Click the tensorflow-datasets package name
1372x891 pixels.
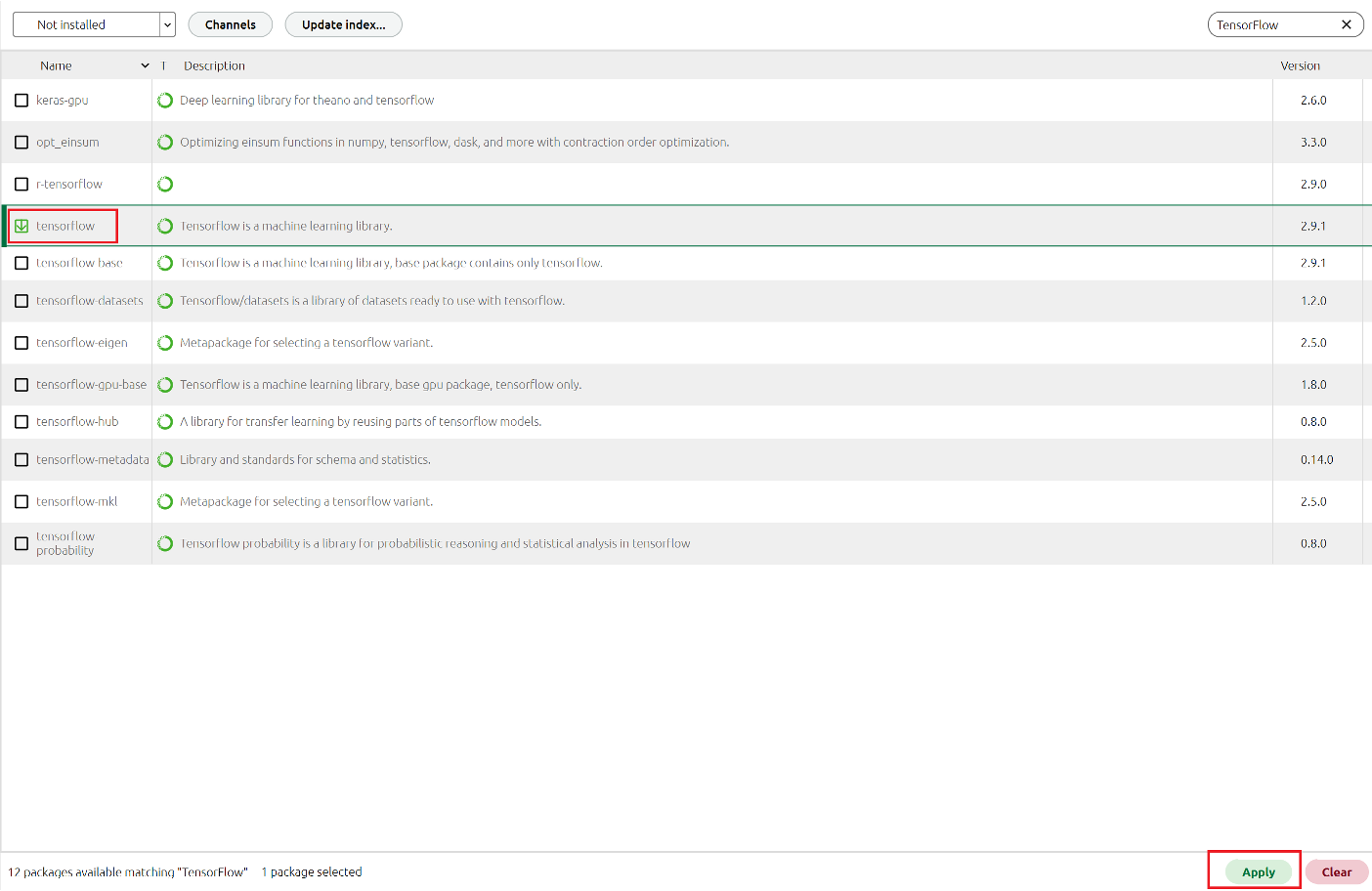pyautogui.click(x=90, y=301)
